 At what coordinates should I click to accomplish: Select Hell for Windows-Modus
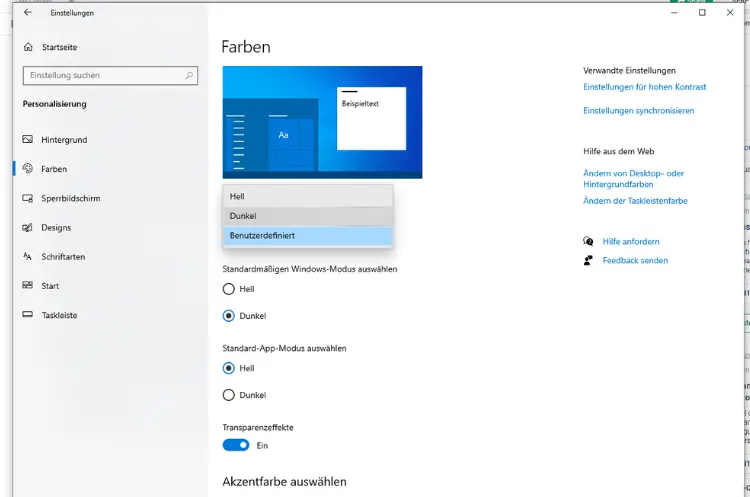click(x=229, y=289)
